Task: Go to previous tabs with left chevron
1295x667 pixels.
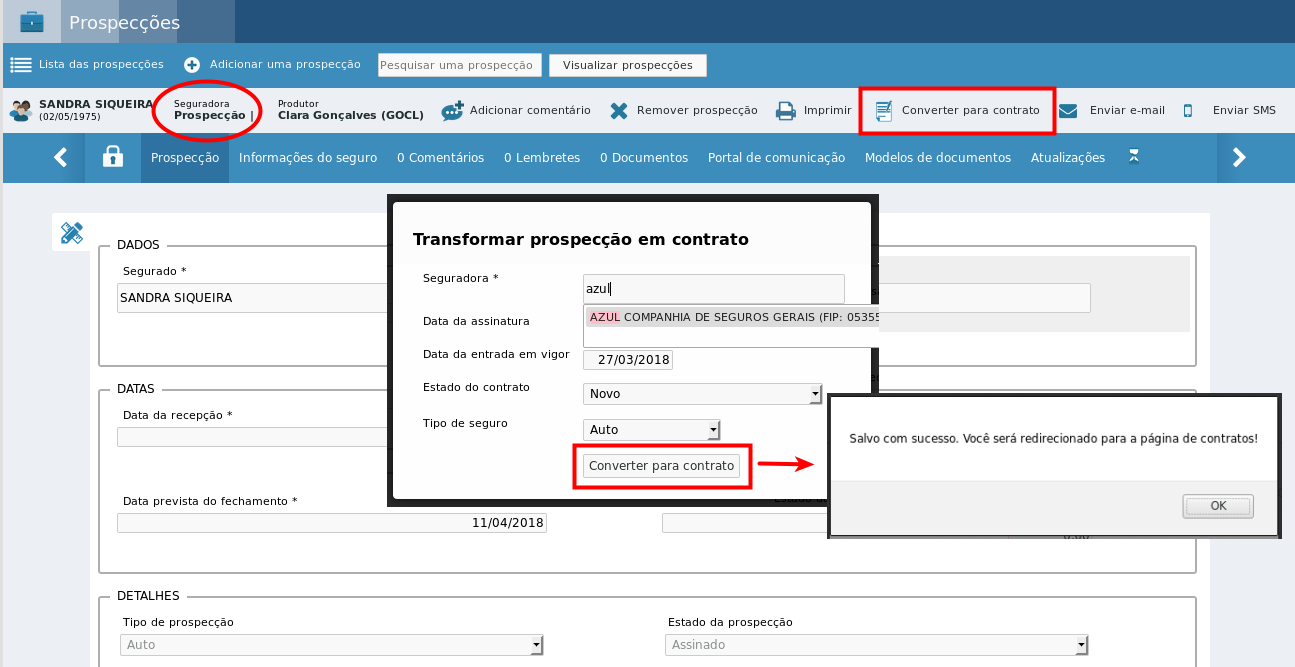Action: (61, 157)
